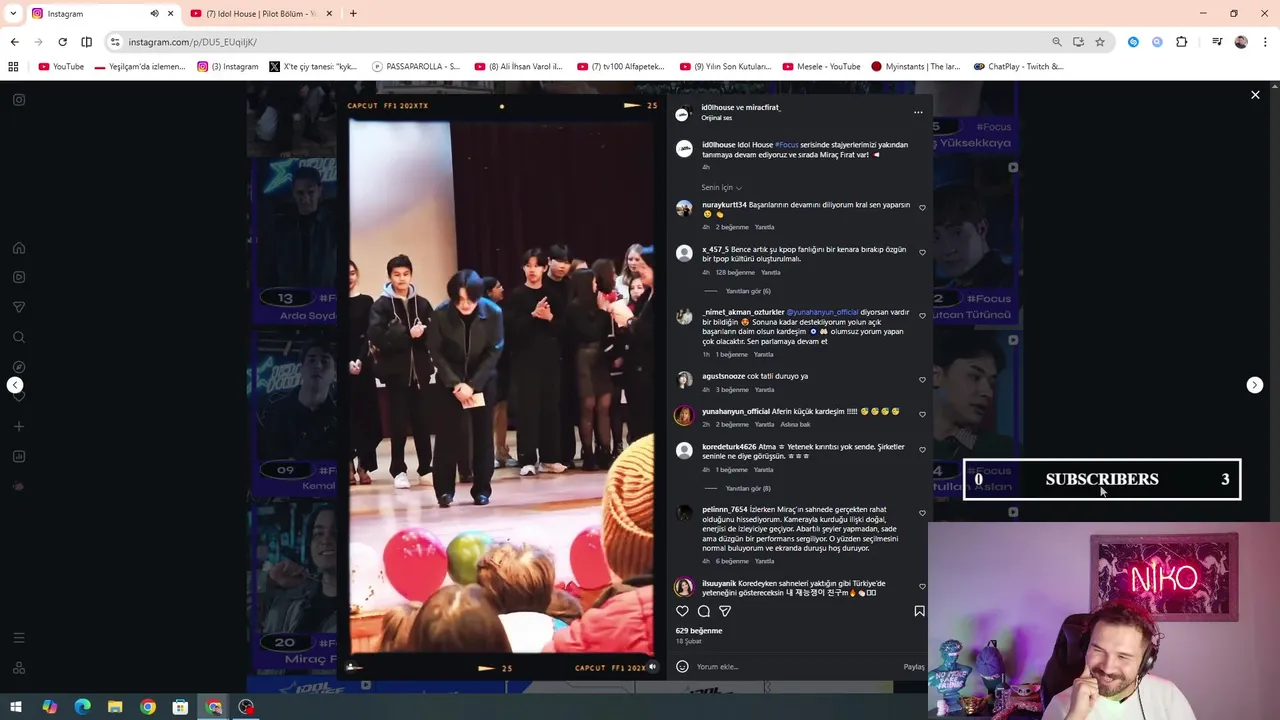Screen dimensions: 1280x720
Task: Open nuraykurtt34's profile from the comment
Action: tap(724, 205)
